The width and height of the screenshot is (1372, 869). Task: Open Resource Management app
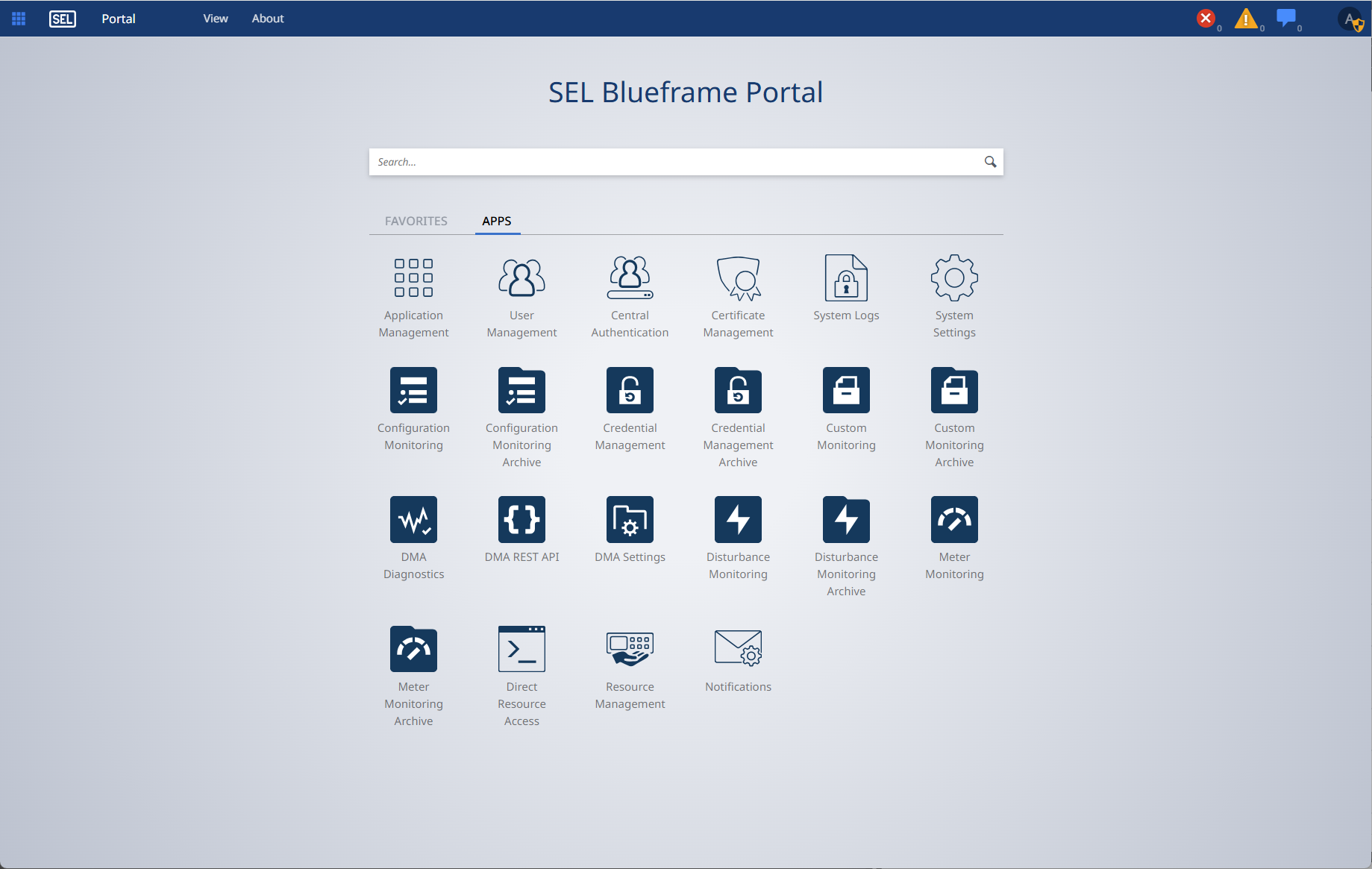point(630,649)
